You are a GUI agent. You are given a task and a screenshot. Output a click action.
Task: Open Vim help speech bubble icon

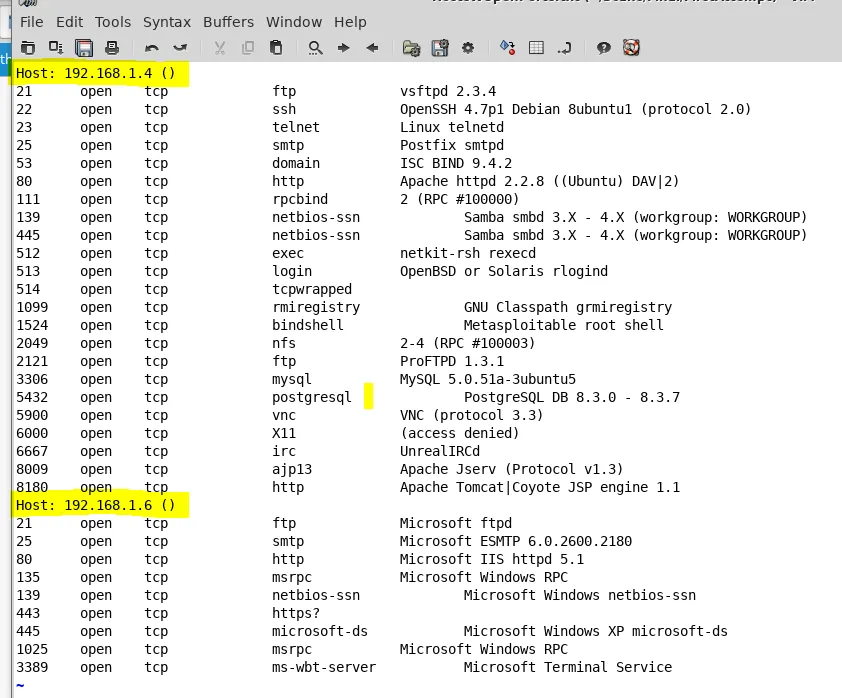click(x=604, y=48)
